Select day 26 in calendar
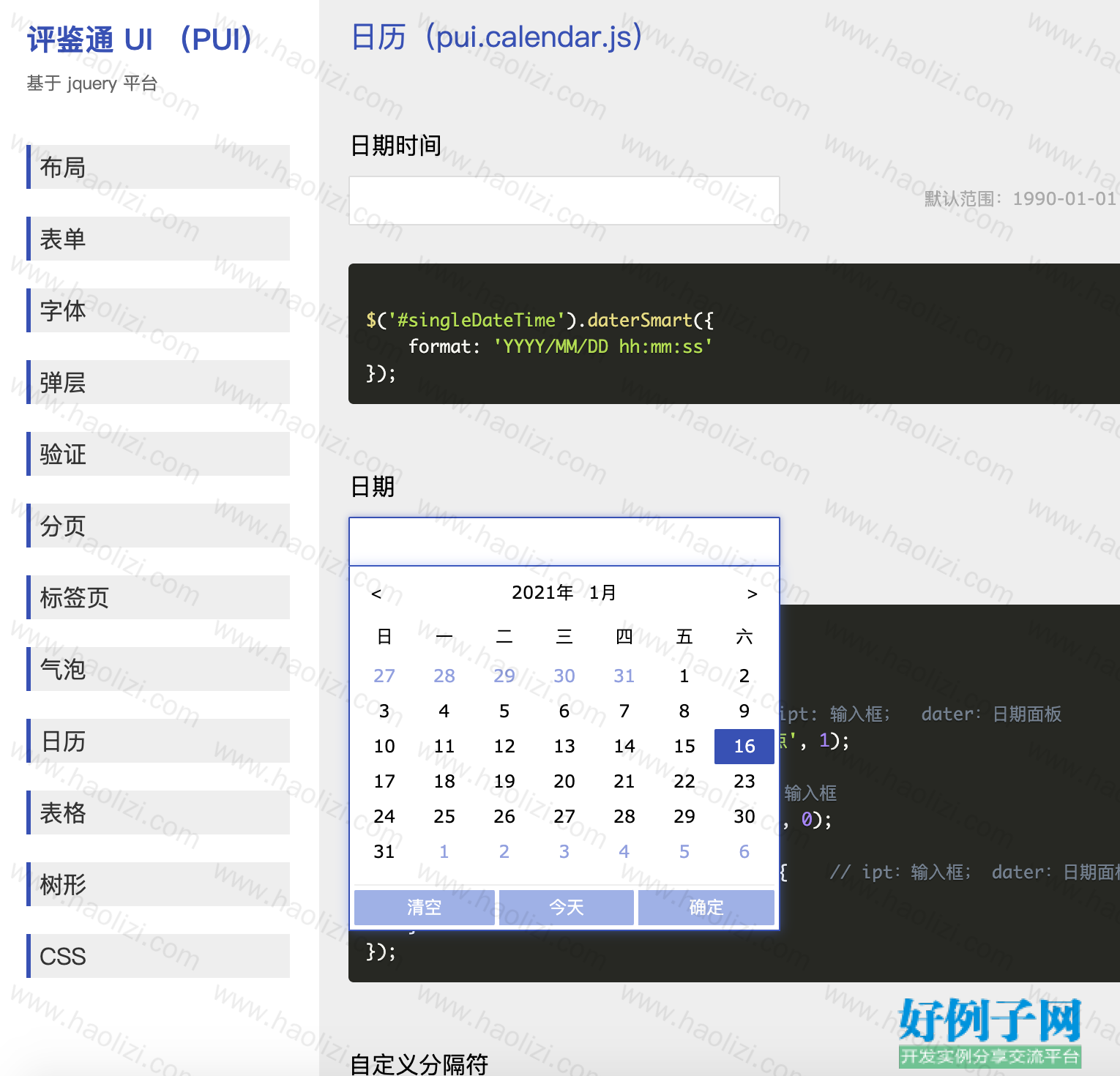Image resolution: width=1120 pixels, height=1076 pixels. click(504, 816)
